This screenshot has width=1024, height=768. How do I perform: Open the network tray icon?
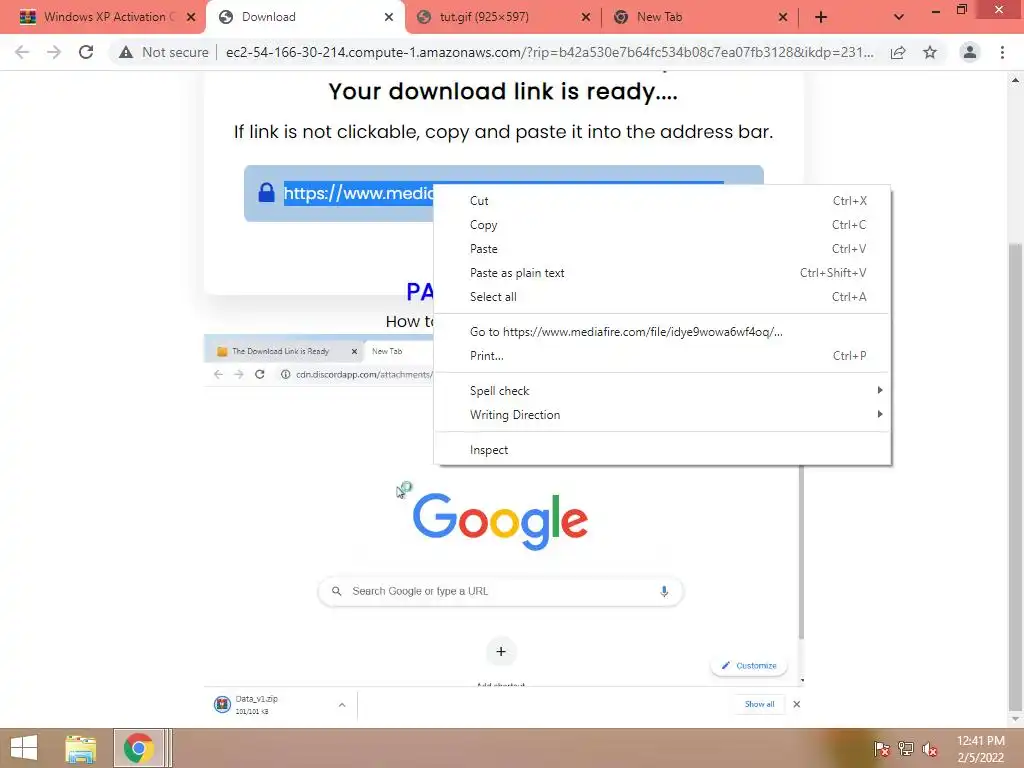[x=906, y=748]
